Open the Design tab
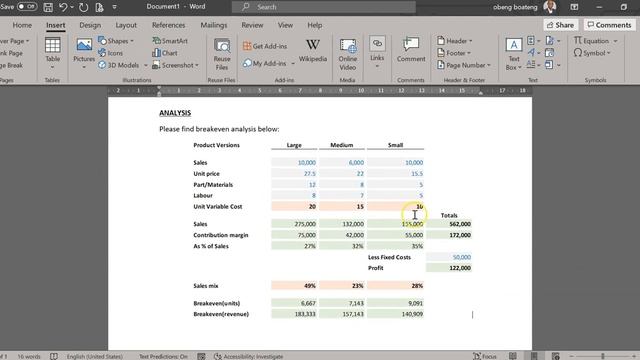640x360 pixels. click(90, 25)
